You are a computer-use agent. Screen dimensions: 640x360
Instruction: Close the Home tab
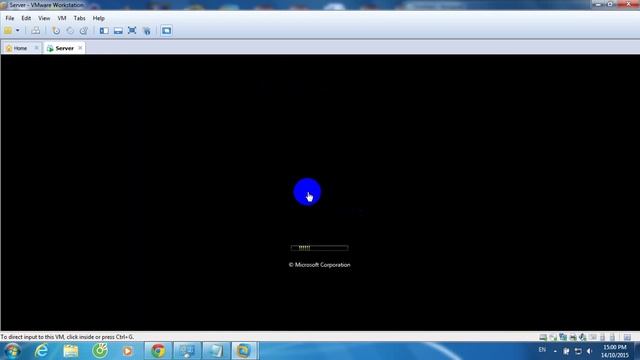[x=36, y=48]
